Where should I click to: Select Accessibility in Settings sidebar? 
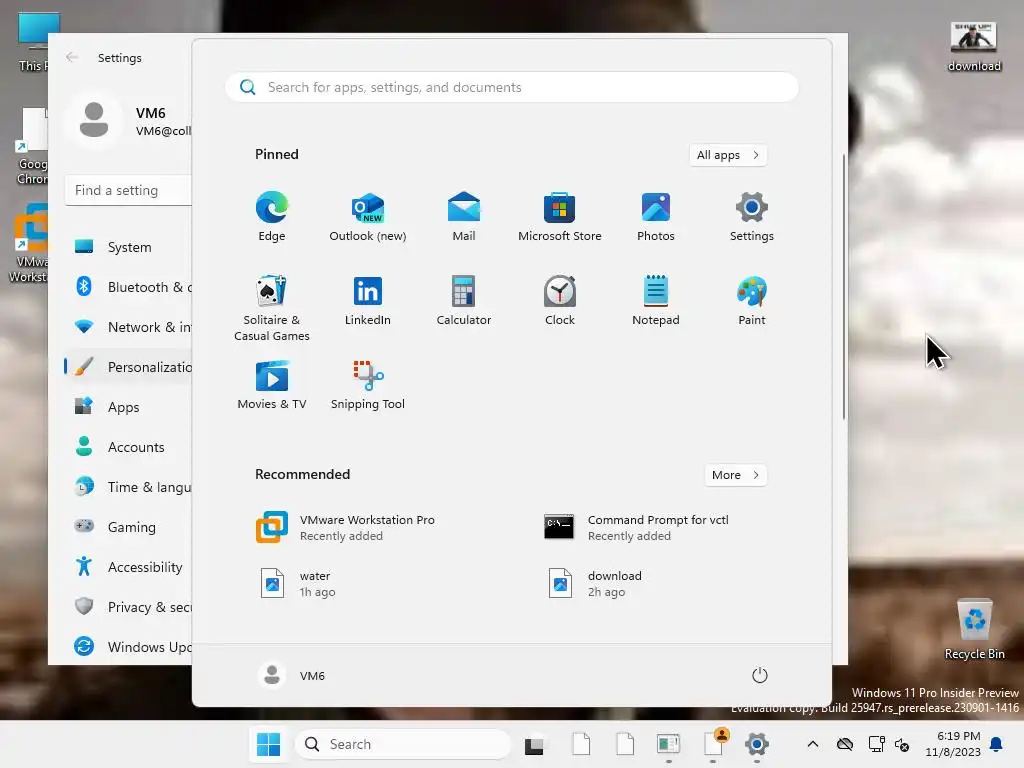click(x=129, y=567)
